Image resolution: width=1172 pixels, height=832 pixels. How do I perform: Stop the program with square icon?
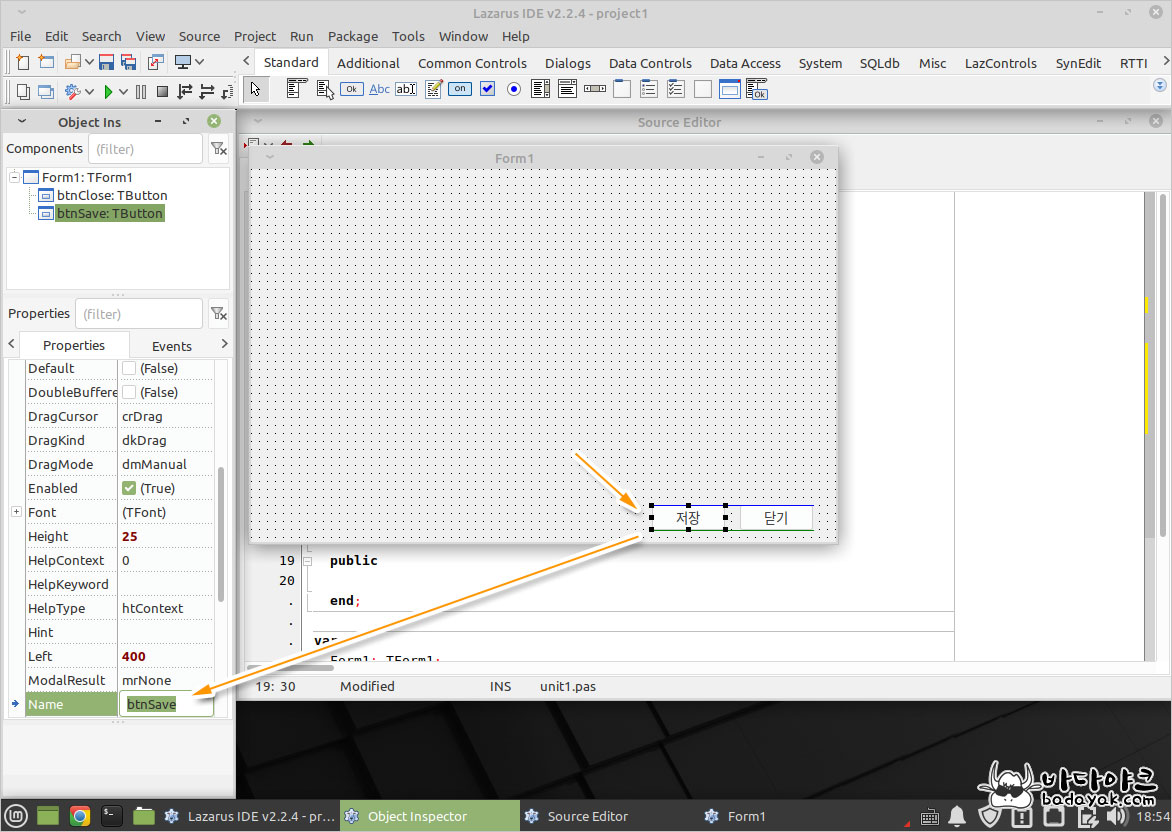(x=162, y=91)
